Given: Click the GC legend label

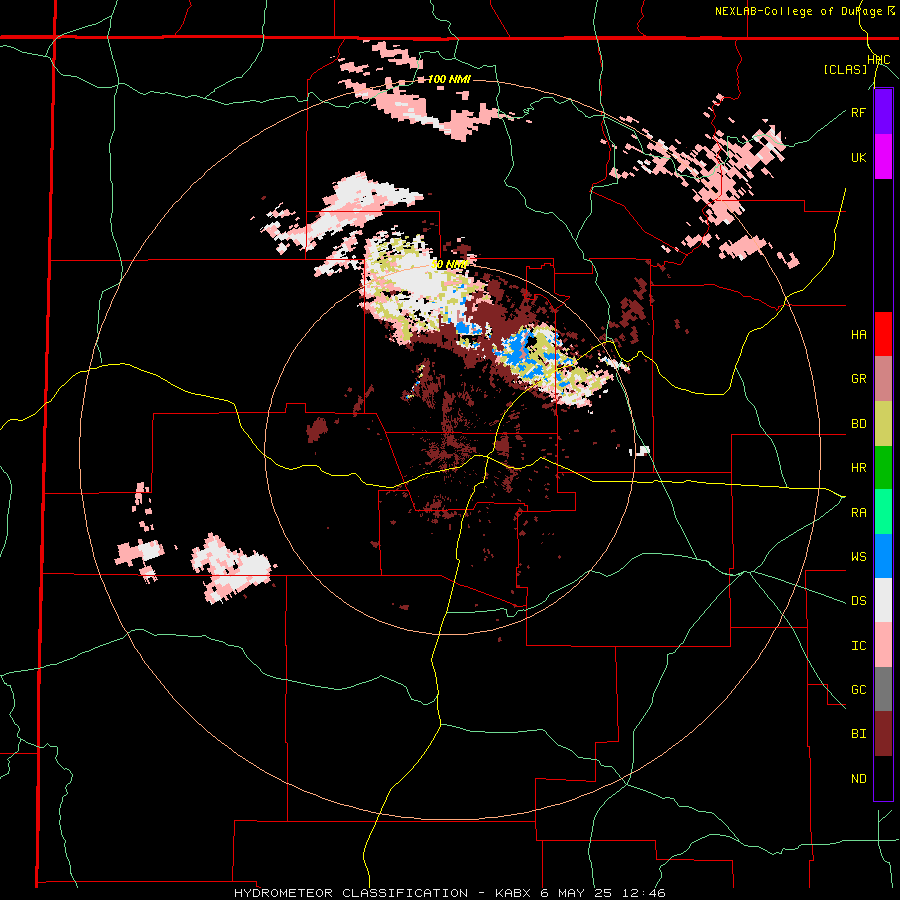Looking at the screenshot, I should point(859,690).
